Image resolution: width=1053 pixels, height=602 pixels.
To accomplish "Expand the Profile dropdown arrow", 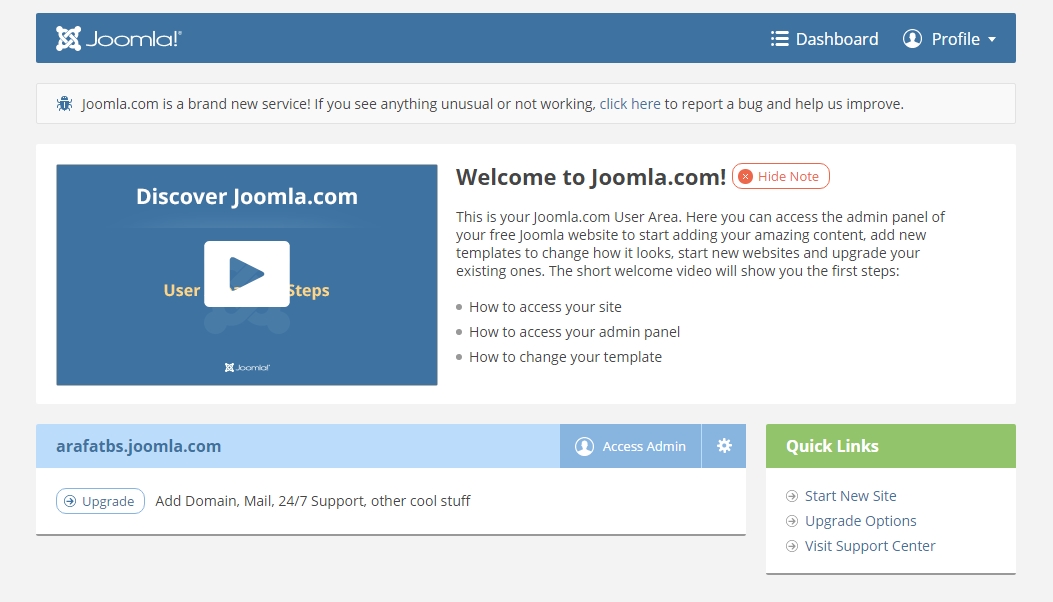I will click(x=992, y=40).
